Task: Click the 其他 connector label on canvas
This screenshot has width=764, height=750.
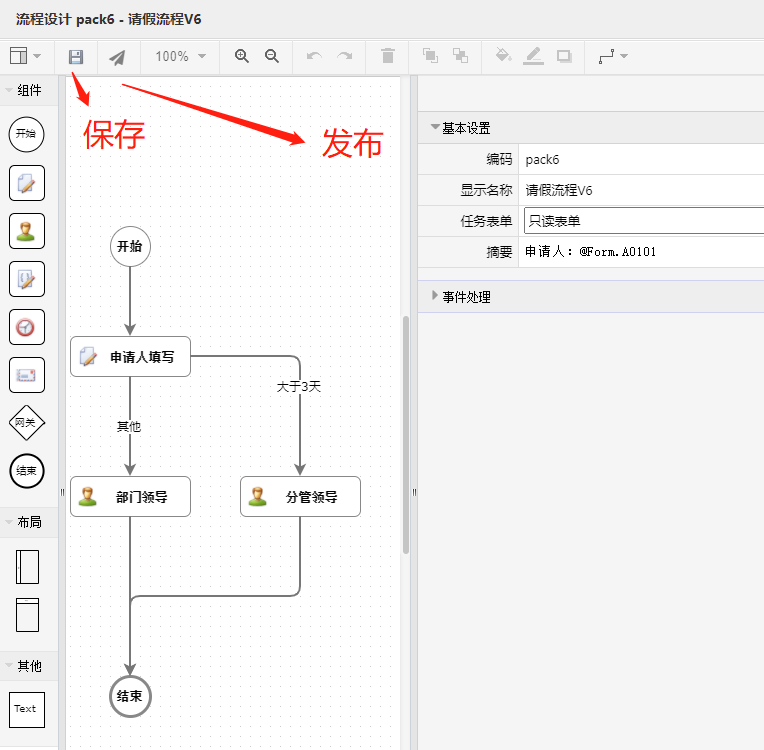Action: click(129, 426)
